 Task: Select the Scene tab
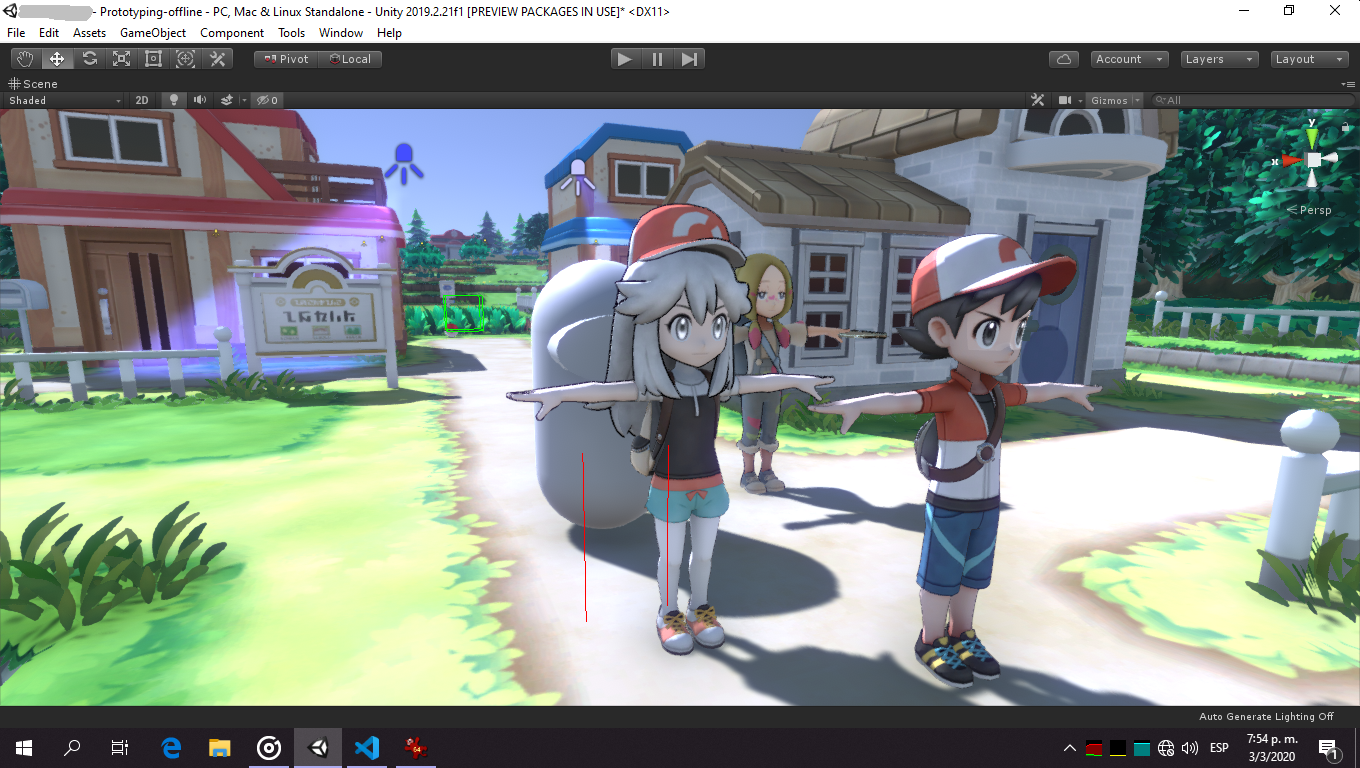click(33, 84)
